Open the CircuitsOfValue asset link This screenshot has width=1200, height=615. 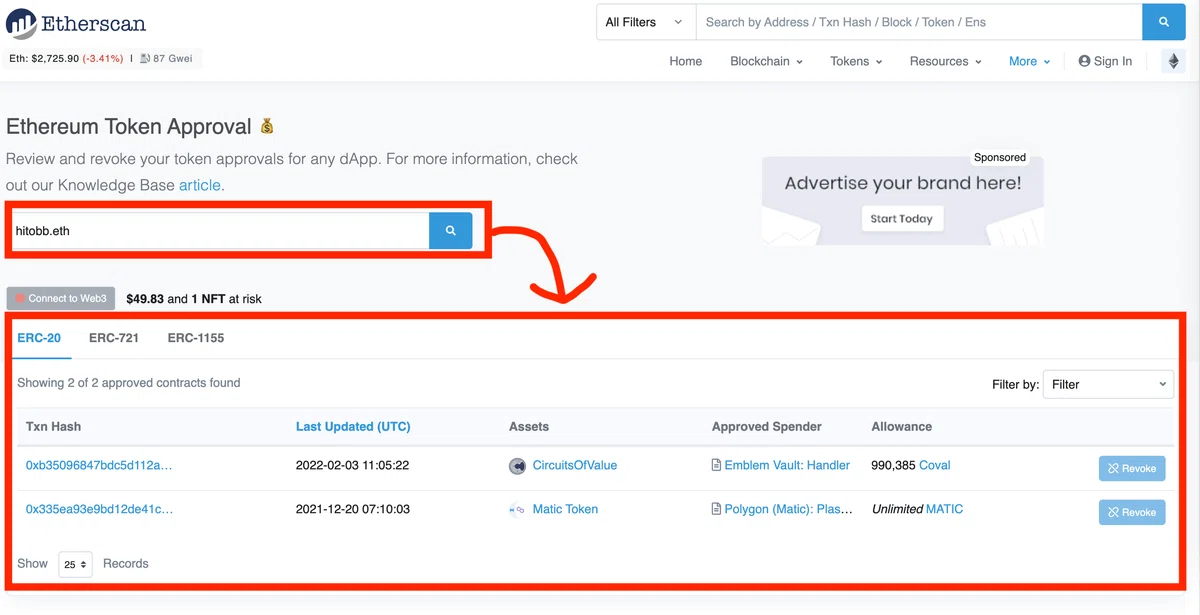pos(575,465)
